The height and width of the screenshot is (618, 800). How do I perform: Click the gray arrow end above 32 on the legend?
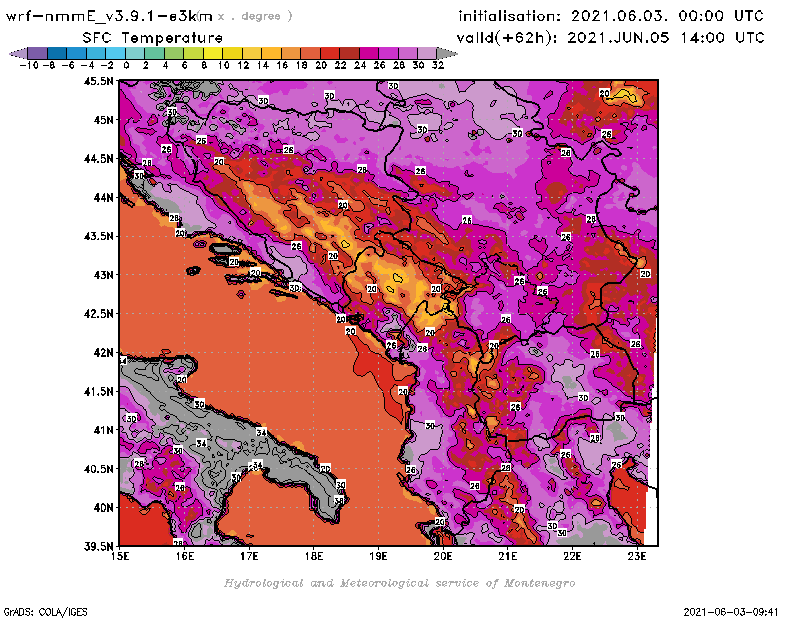click(x=446, y=53)
